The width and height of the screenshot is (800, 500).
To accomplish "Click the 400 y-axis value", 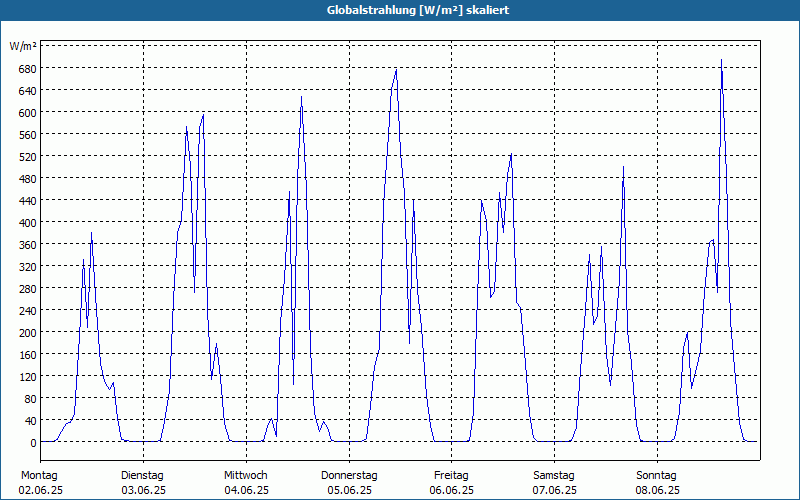I will pyautogui.click(x=27, y=222).
